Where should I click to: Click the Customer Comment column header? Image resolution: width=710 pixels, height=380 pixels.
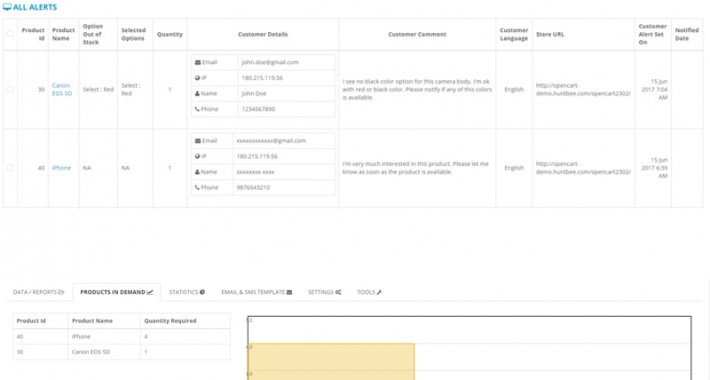pos(417,34)
